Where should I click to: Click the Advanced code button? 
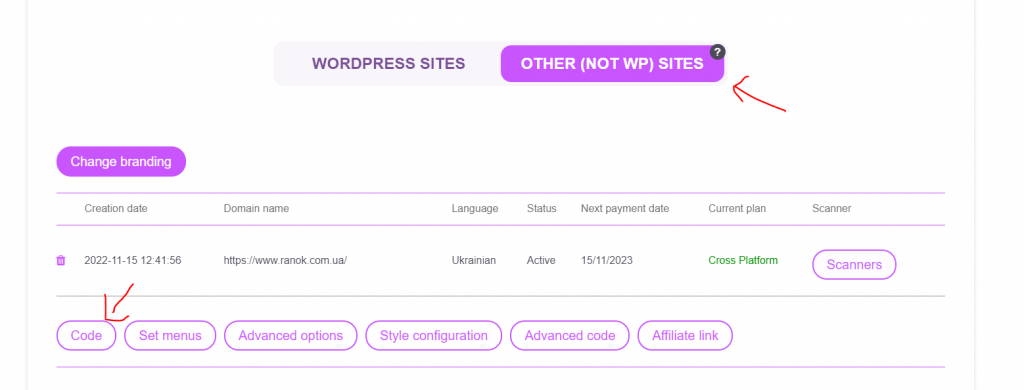point(569,336)
